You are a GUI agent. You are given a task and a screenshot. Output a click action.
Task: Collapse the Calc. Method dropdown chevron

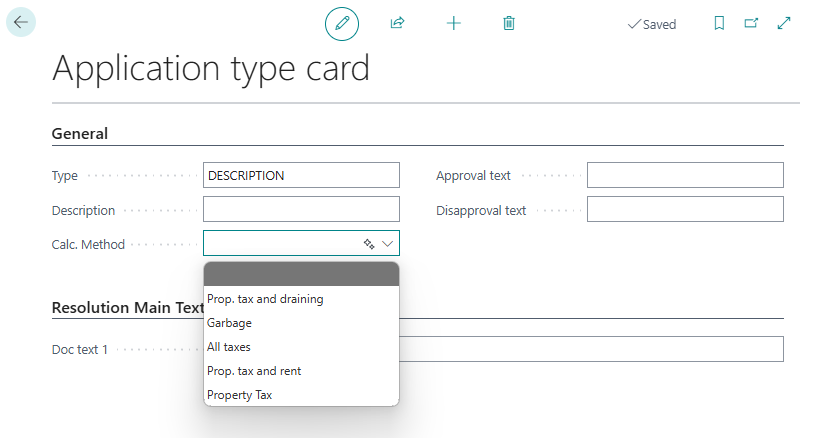click(x=388, y=244)
